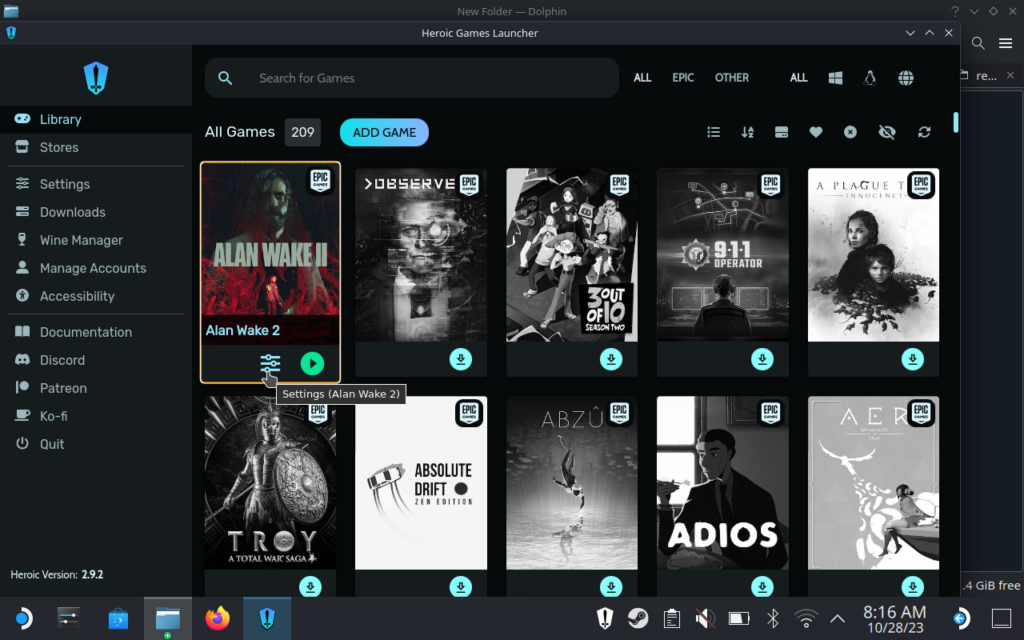Open Accessibility settings in sidebar

(x=96, y=296)
